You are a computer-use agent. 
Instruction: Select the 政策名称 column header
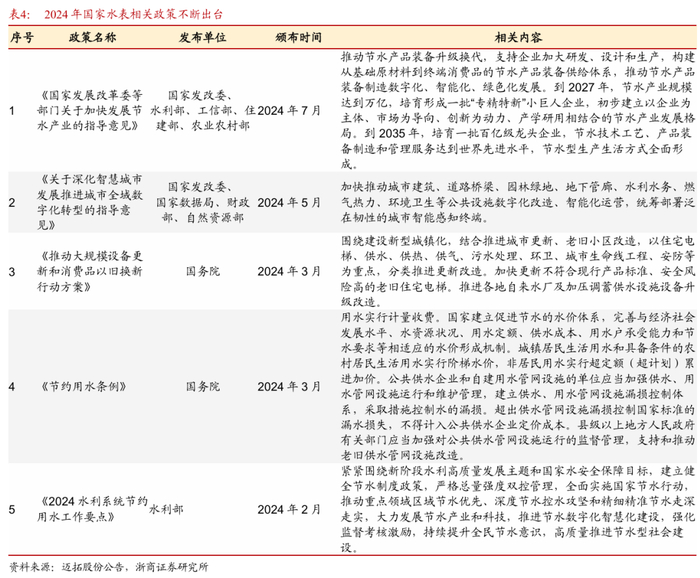(x=92, y=37)
